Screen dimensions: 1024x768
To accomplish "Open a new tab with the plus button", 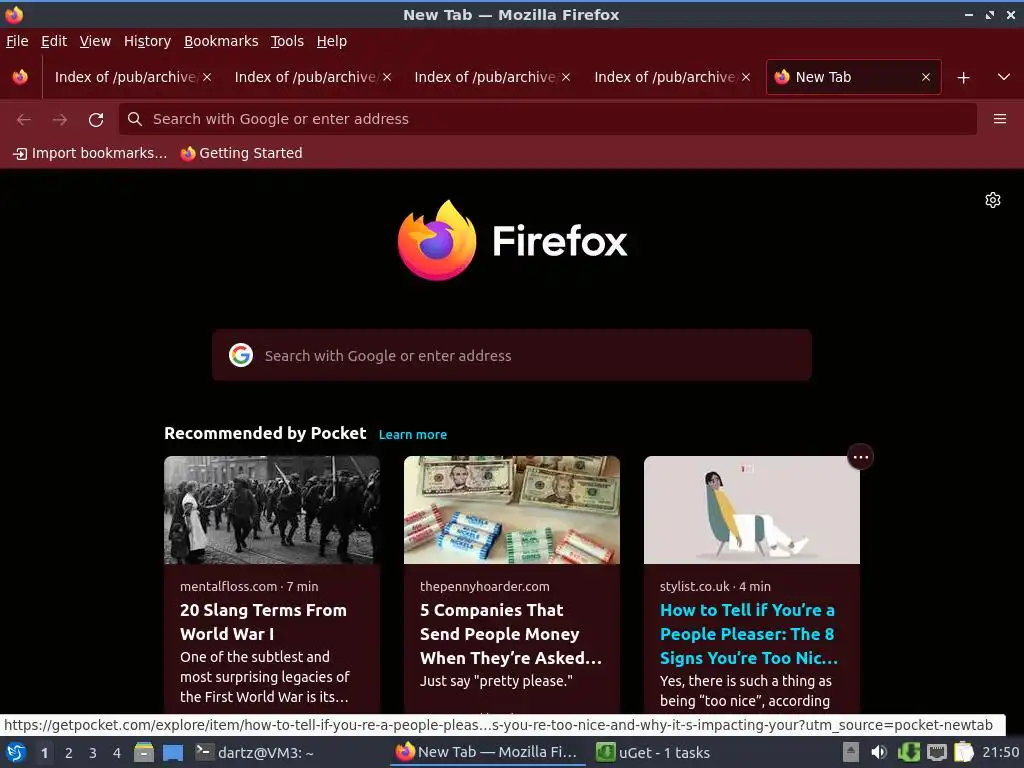I will click(x=963, y=78).
